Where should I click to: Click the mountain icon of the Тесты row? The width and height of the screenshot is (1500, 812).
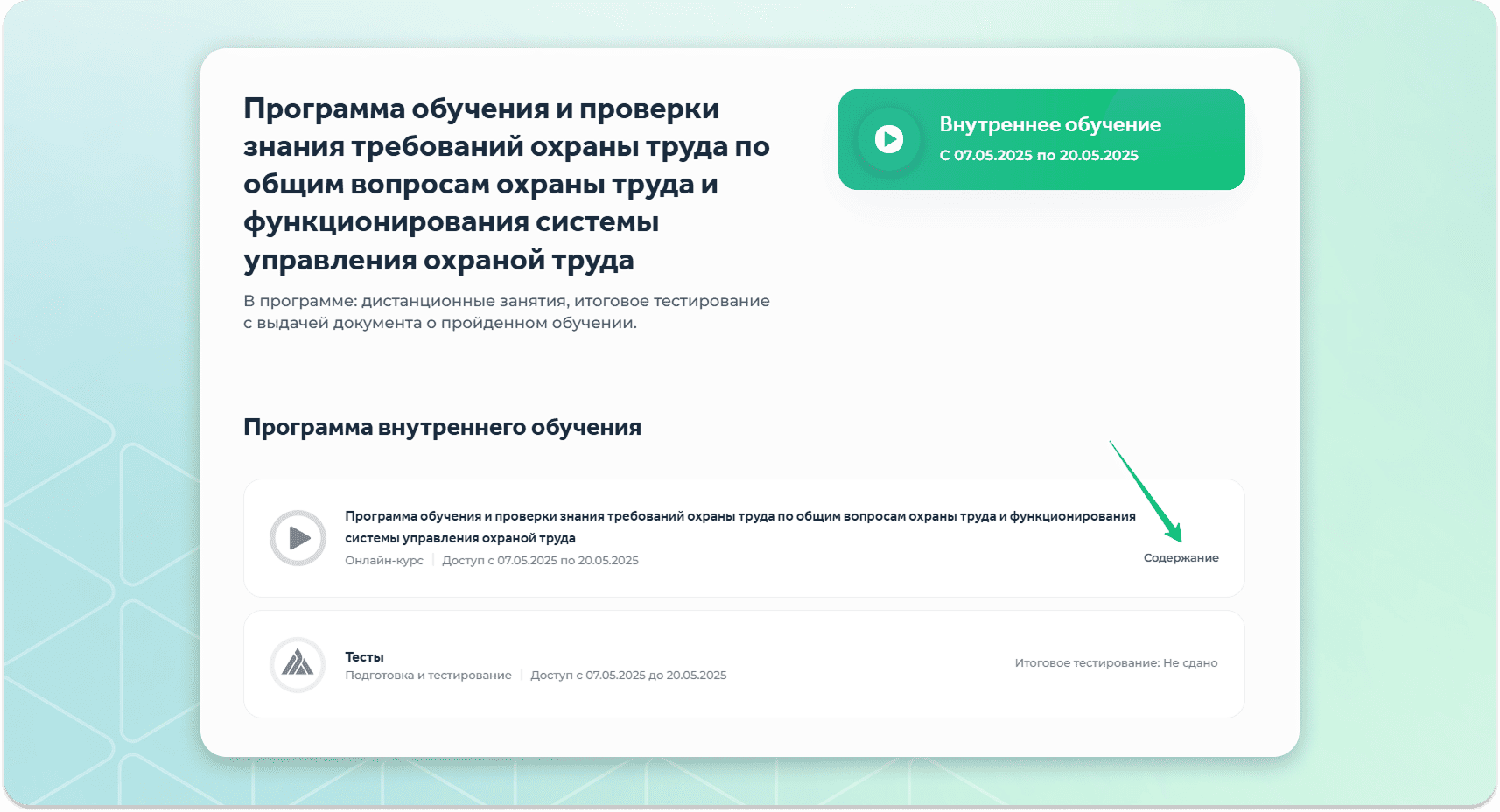coord(298,665)
